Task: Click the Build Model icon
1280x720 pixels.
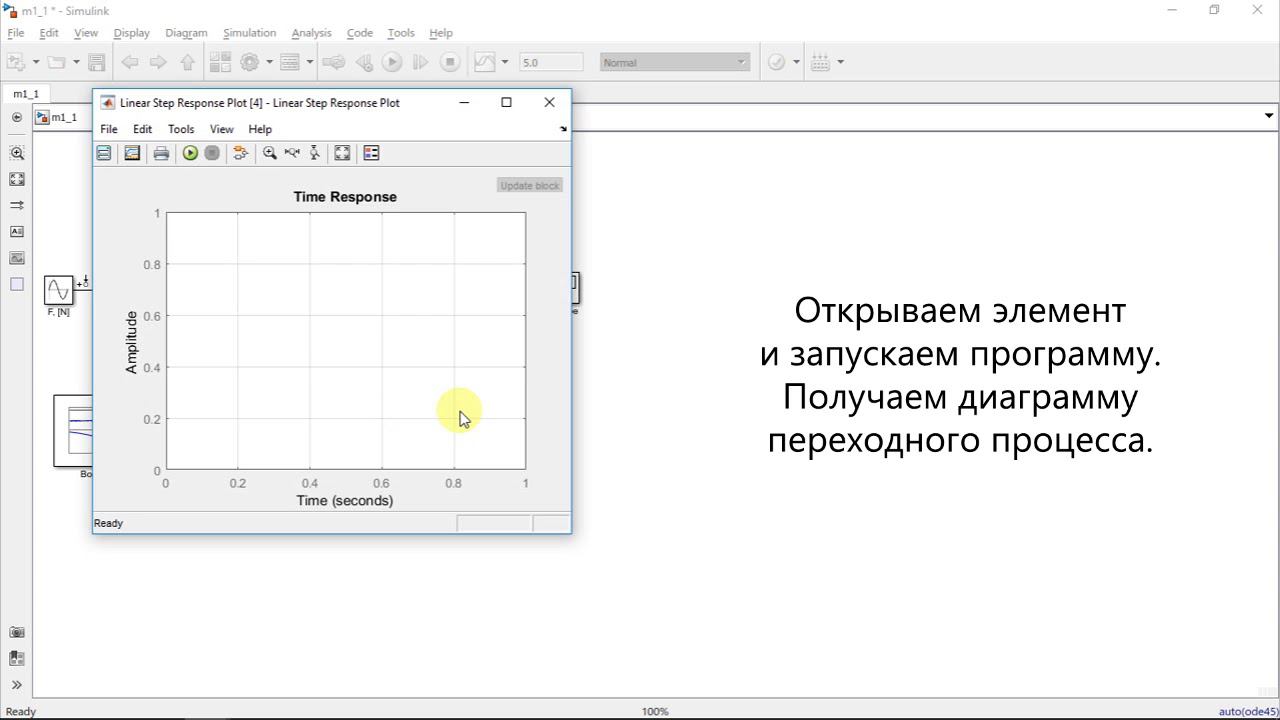Action: [x=820, y=62]
